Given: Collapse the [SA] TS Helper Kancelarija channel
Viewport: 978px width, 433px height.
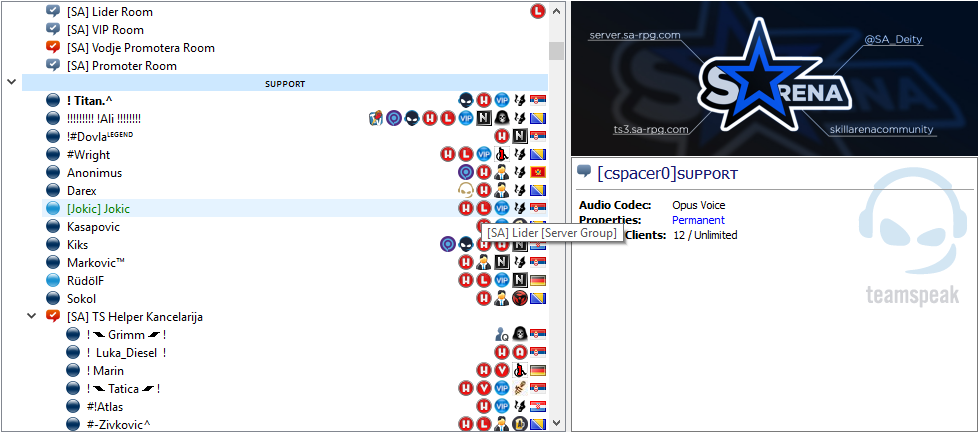Looking at the screenshot, I should coord(31,316).
